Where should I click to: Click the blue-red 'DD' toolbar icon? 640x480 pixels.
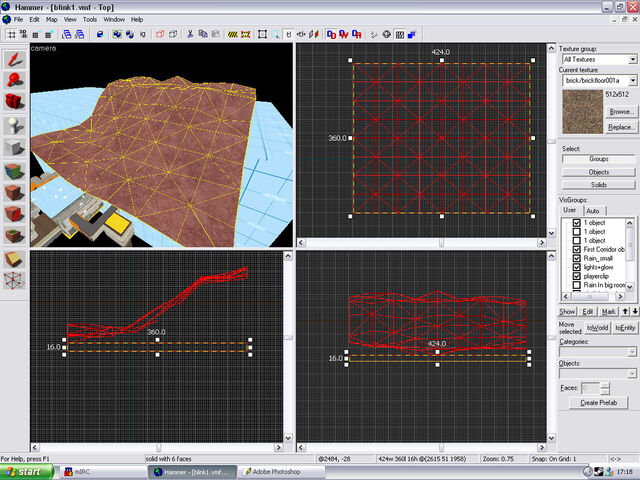[x=331, y=35]
